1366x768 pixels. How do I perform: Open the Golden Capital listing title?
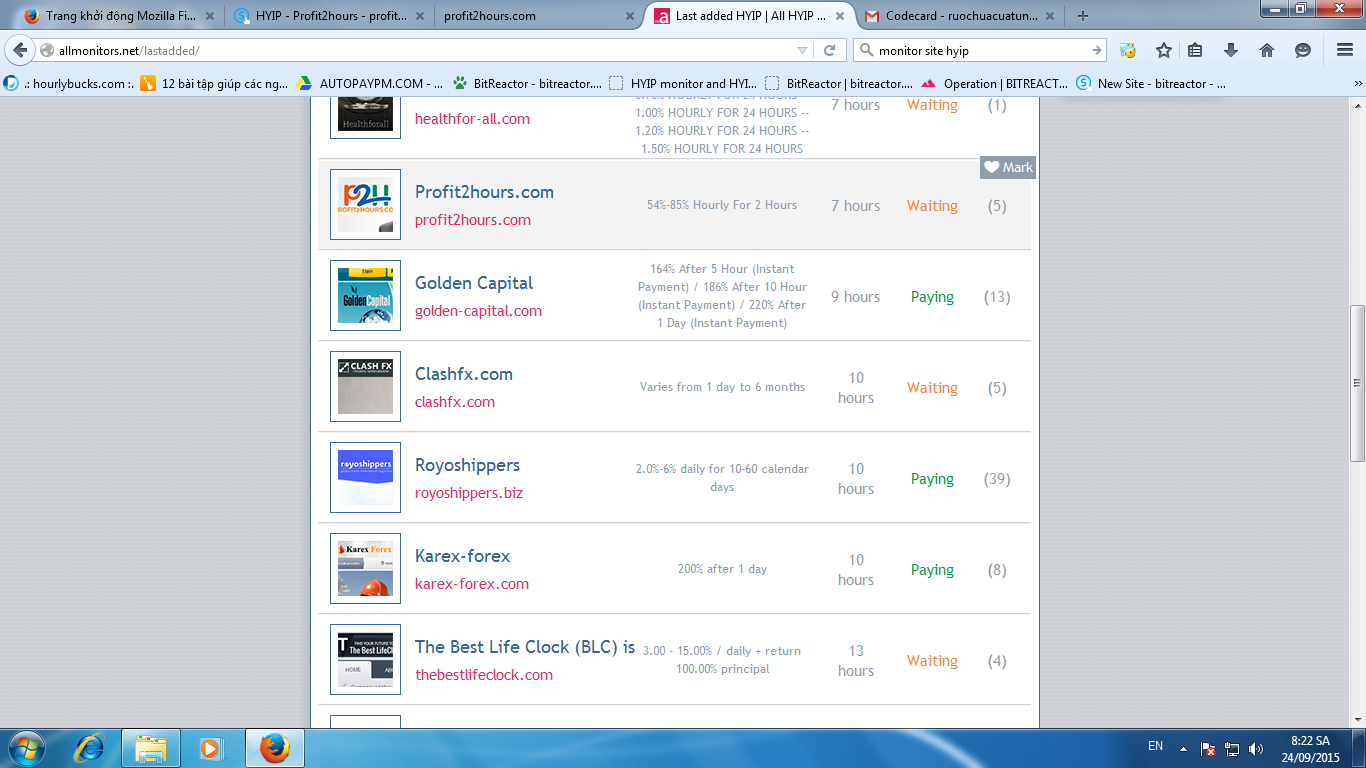474,283
